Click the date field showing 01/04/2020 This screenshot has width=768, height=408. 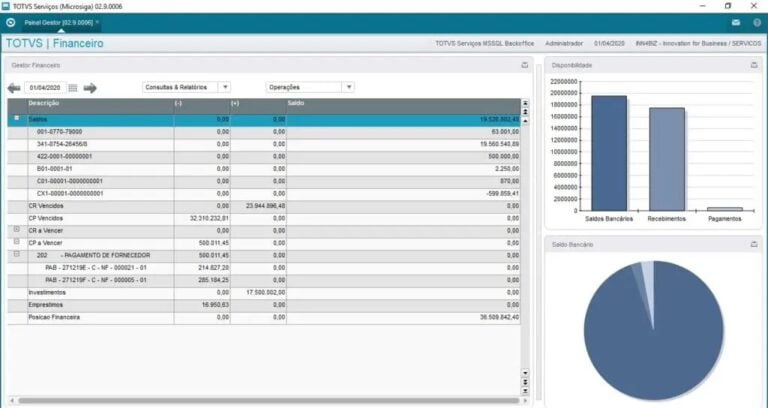(x=45, y=88)
